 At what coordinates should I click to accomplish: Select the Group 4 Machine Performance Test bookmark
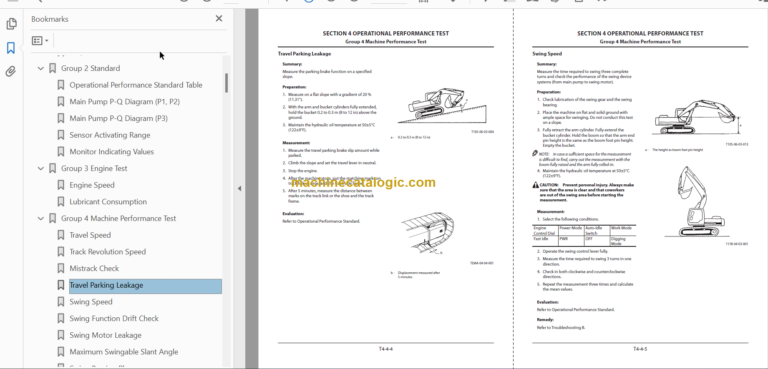click(x=119, y=219)
